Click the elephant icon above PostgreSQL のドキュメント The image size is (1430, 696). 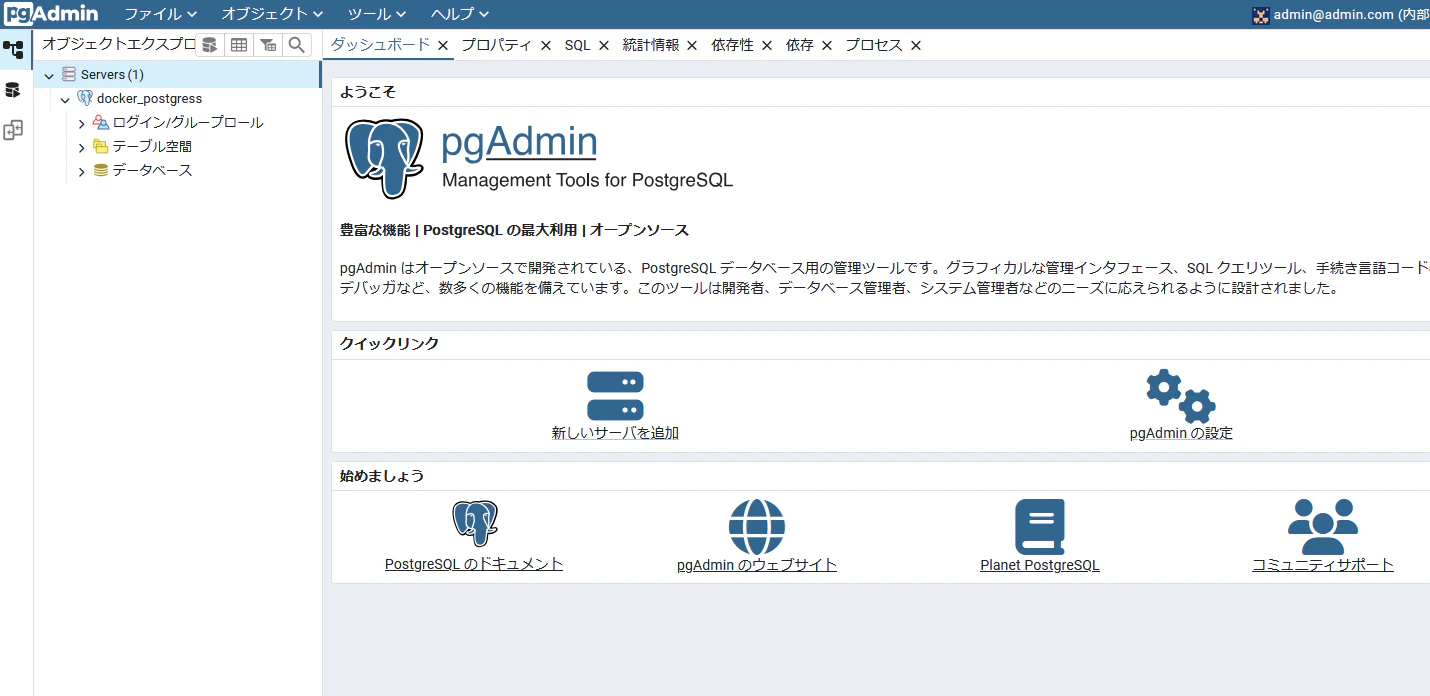coord(475,523)
